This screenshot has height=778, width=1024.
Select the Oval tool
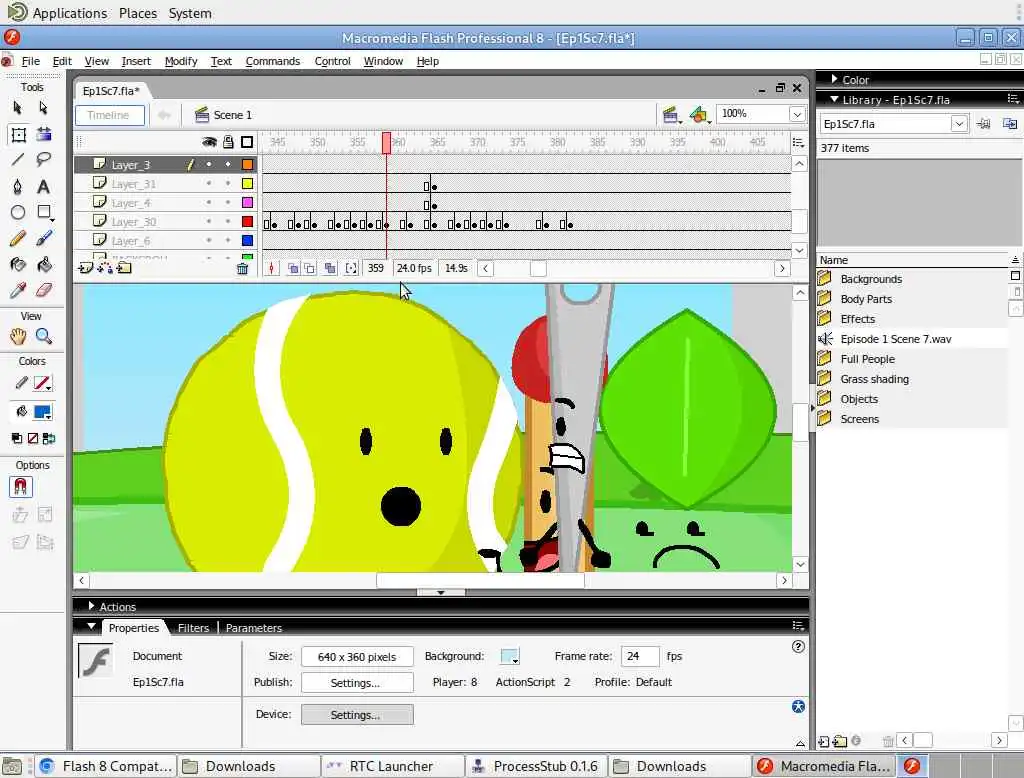pos(18,212)
